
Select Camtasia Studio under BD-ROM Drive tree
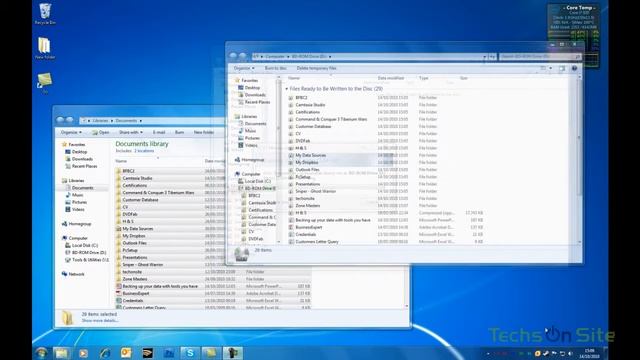pos(259,203)
